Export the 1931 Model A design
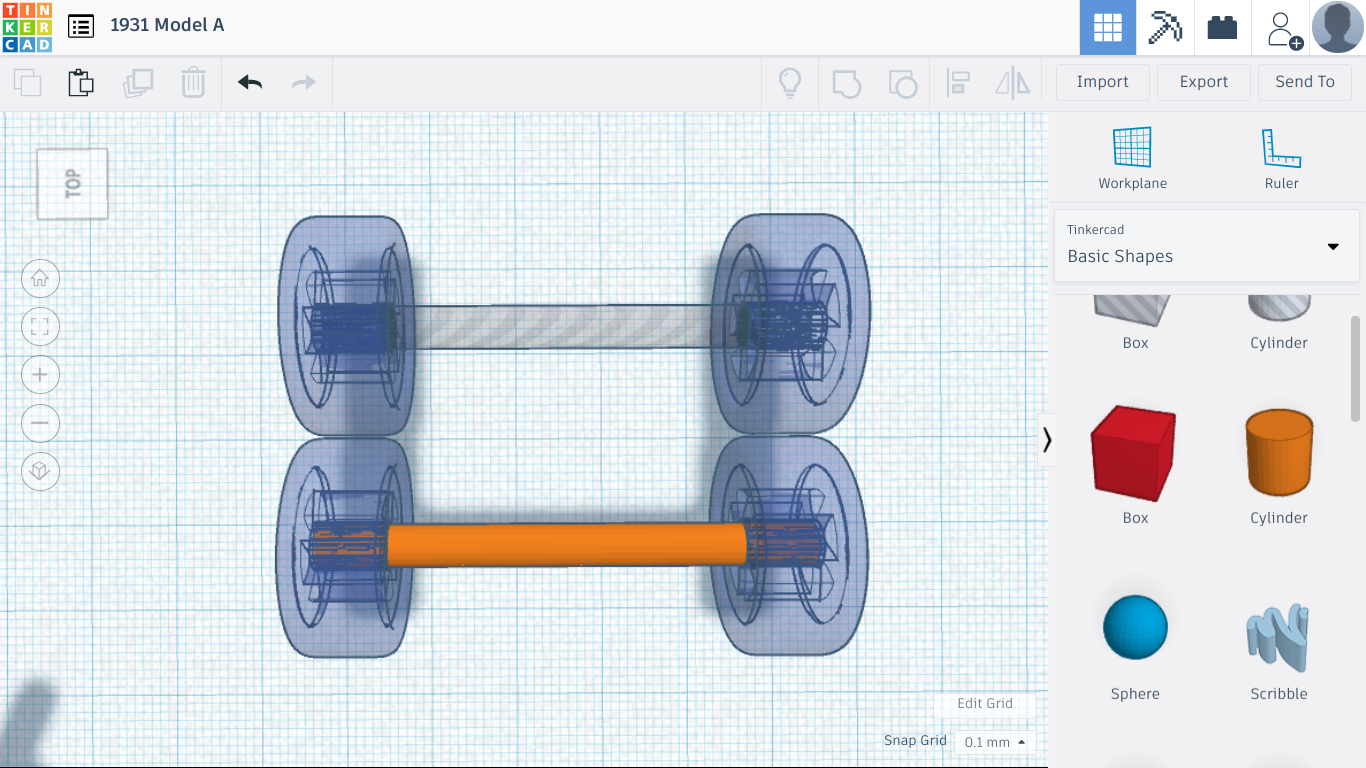The height and width of the screenshot is (768, 1366). click(1203, 82)
